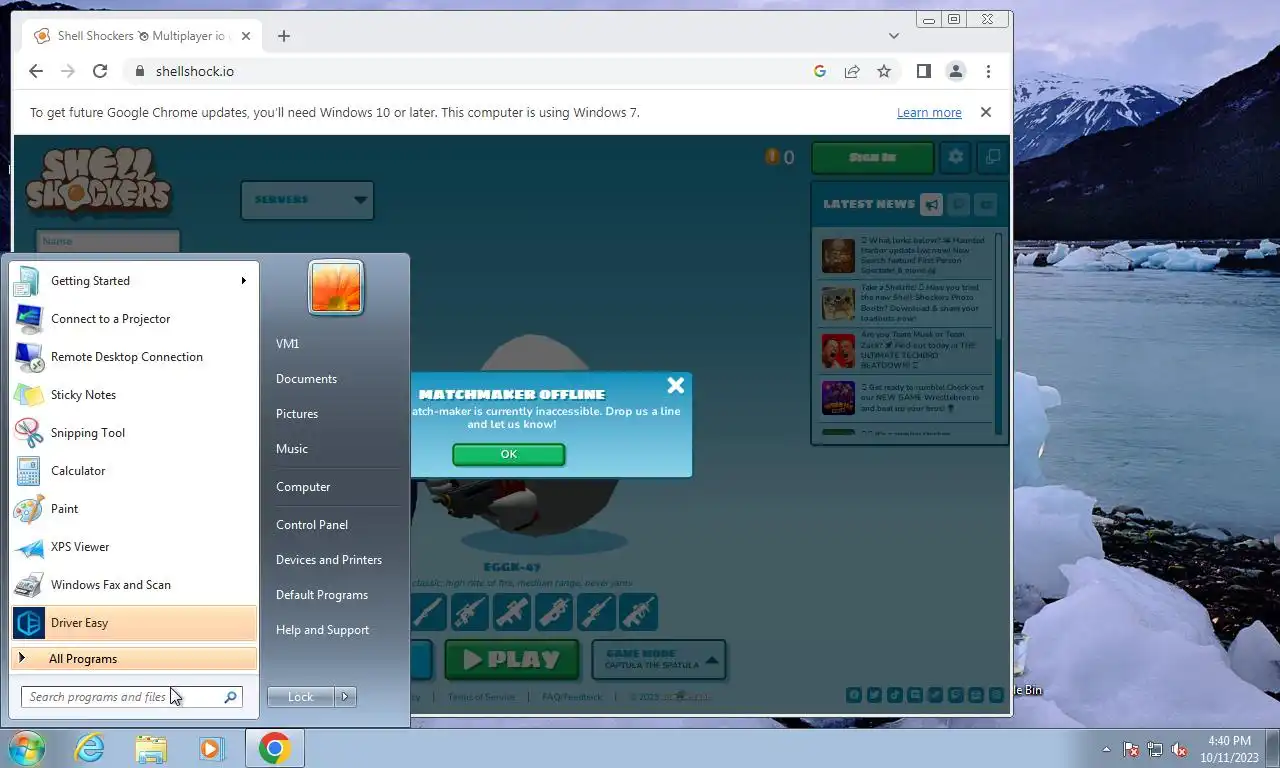Open Windows Media Player on taskbar
This screenshot has height=768, width=1280.
pyautogui.click(x=212, y=748)
